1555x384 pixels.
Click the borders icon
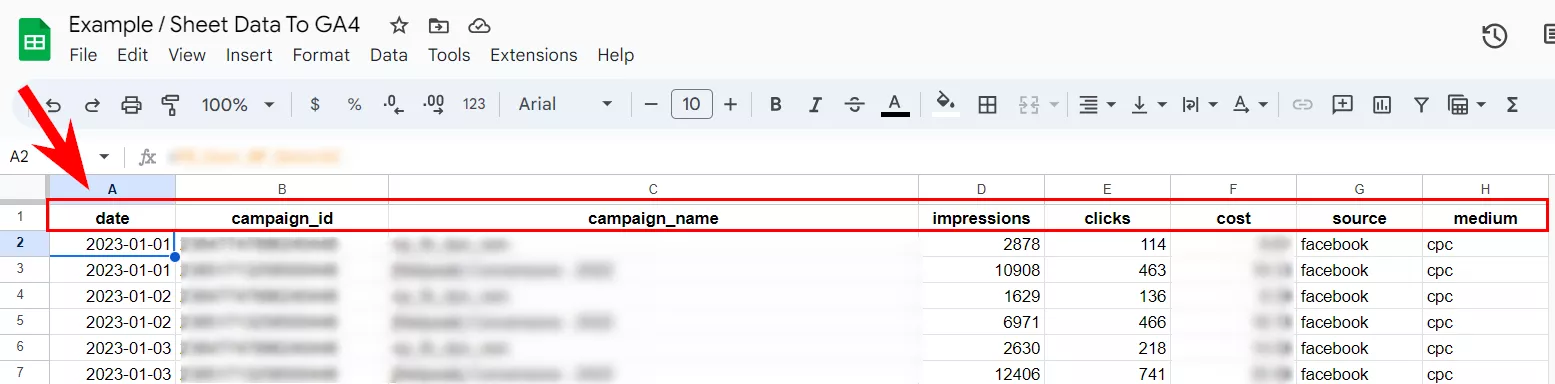pos(987,104)
